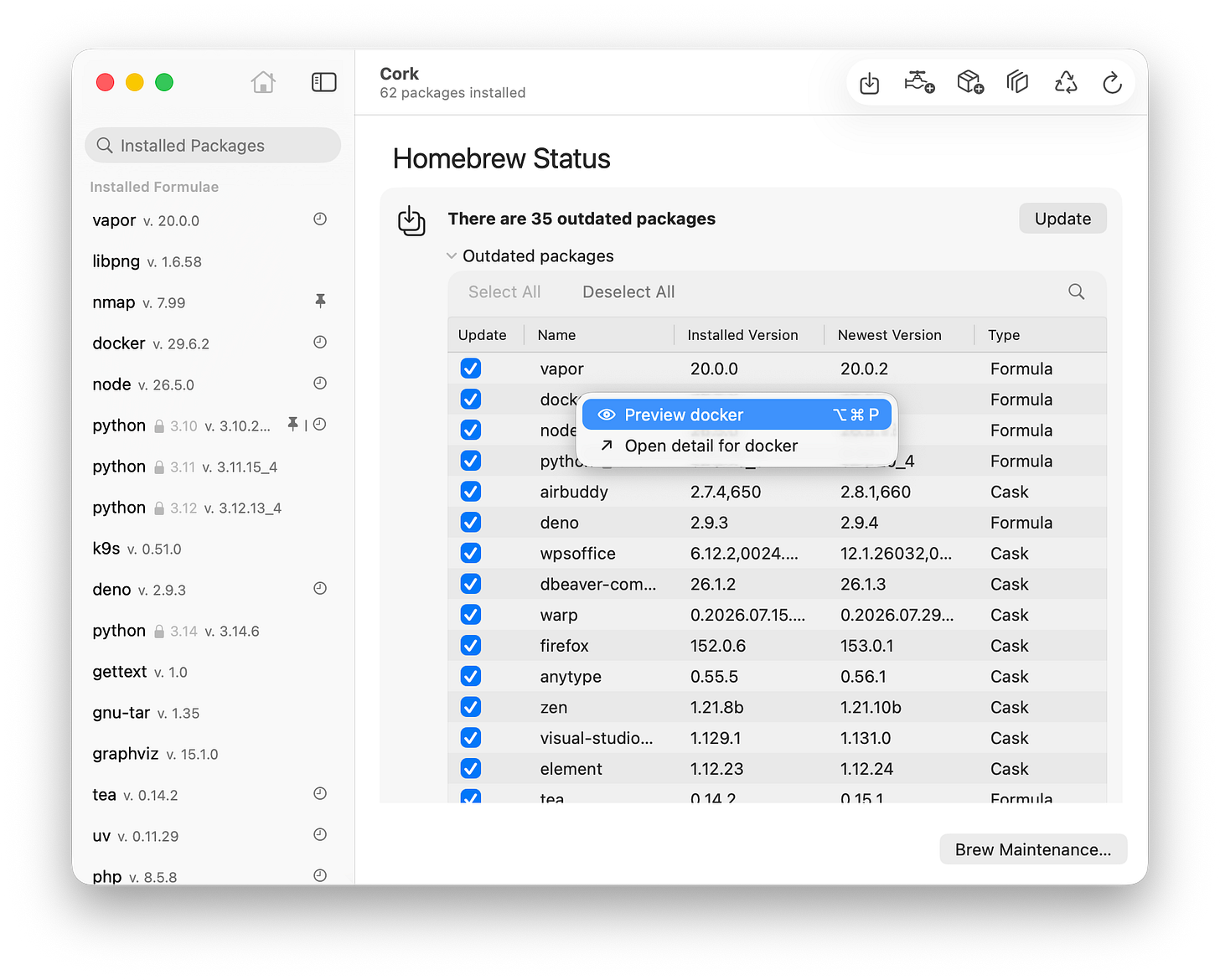1220x980 pixels.
Task: Click the warp row name cell
Action: point(559,615)
